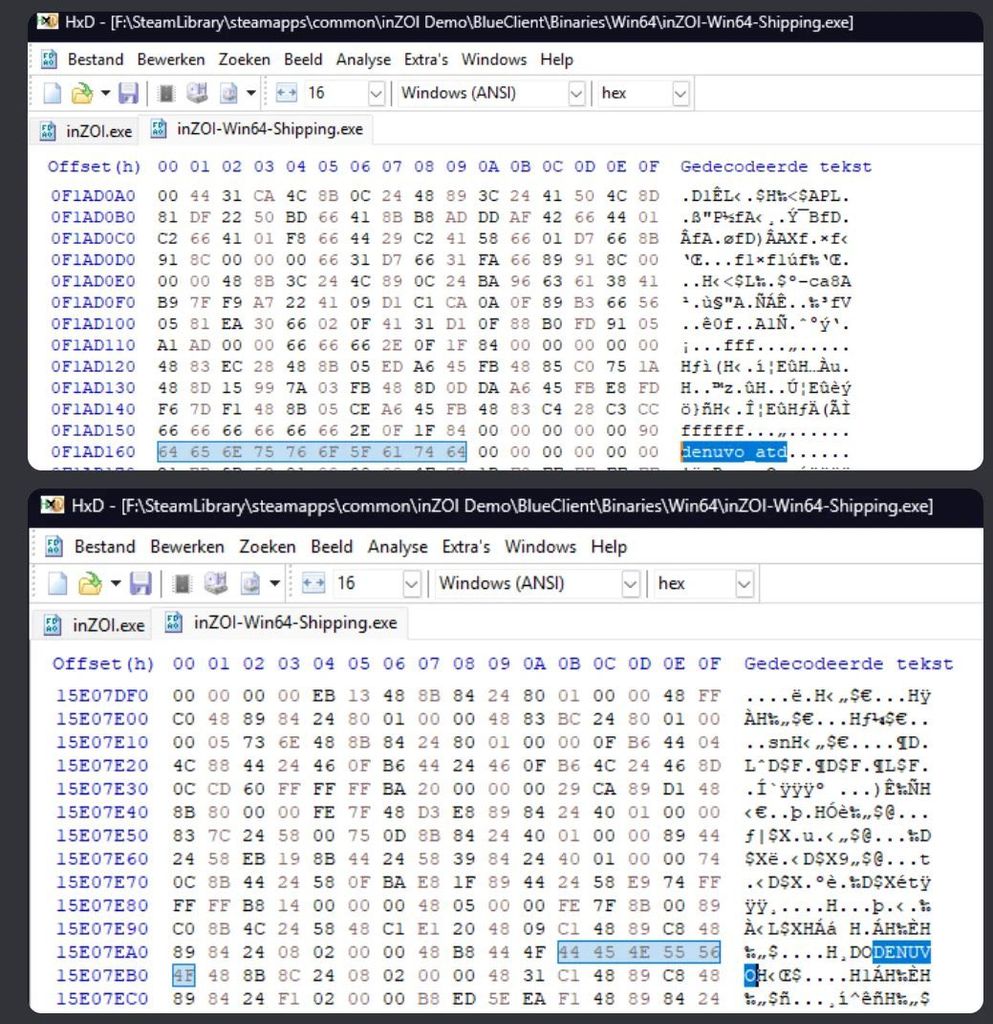Open Zoeken menu in top HxD window
The height and width of the screenshot is (1024, 993).
(244, 59)
